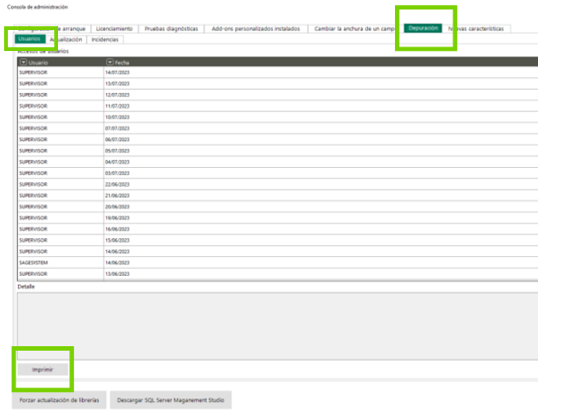Viewport: 569px width, 418px height.
Task: Click the Consola de administración window title
Action: pos(37,7)
